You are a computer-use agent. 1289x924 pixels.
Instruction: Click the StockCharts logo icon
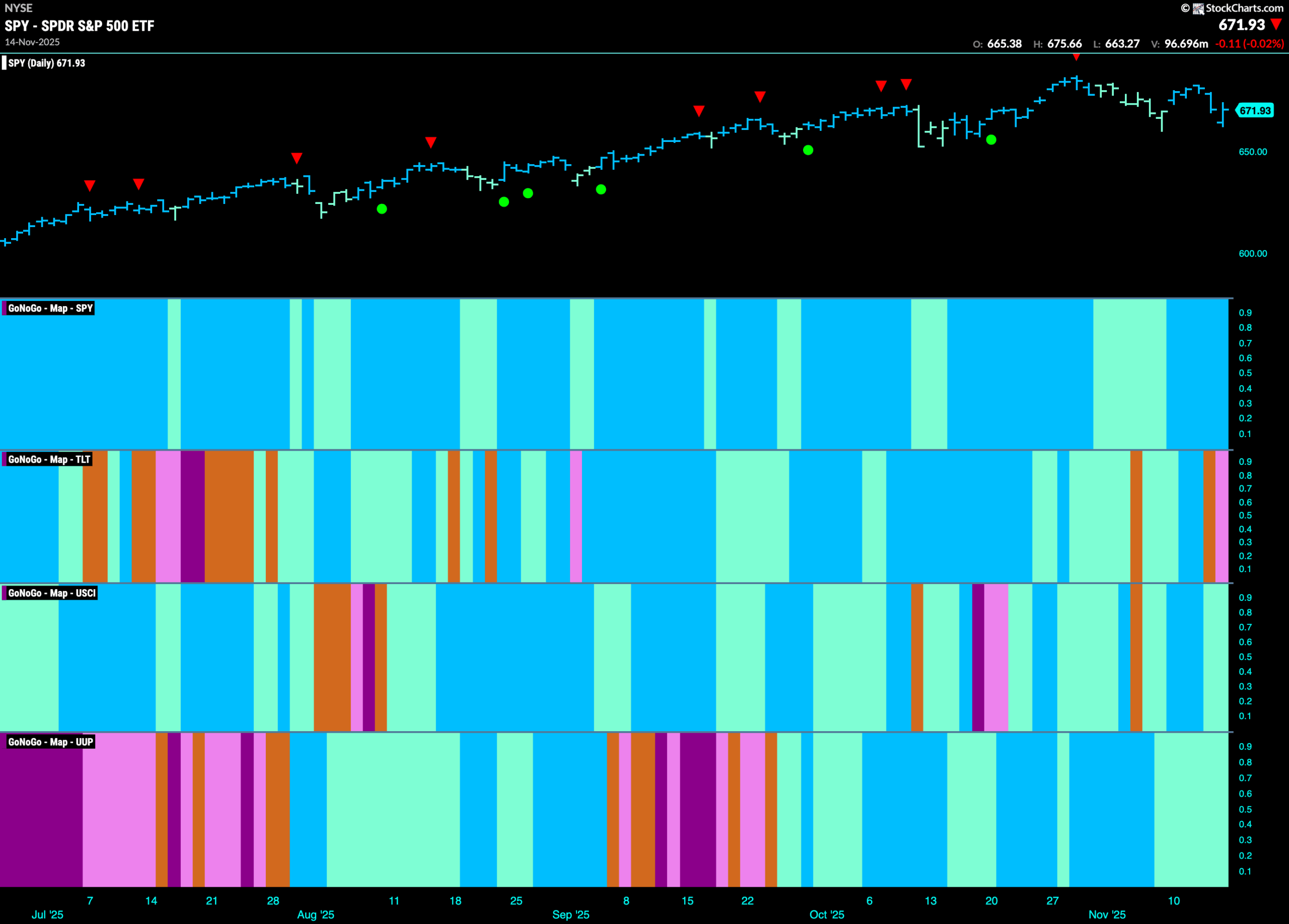coord(1198,9)
